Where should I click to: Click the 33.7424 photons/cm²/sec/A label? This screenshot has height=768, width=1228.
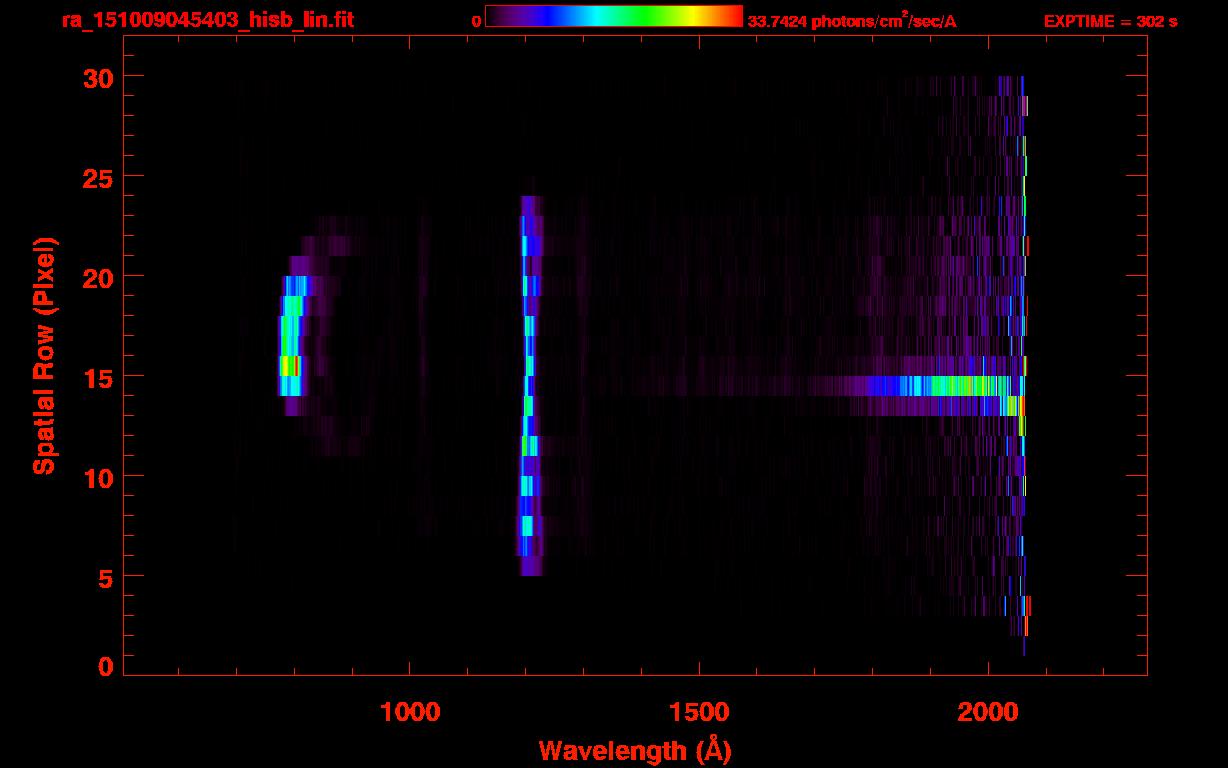(x=851, y=20)
